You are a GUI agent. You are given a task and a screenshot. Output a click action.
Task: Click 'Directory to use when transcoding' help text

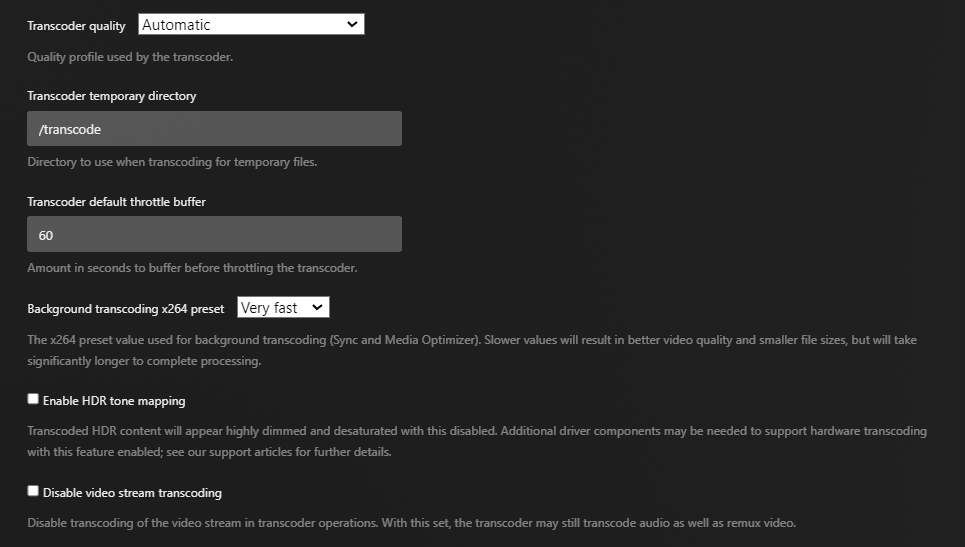coord(172,162)
